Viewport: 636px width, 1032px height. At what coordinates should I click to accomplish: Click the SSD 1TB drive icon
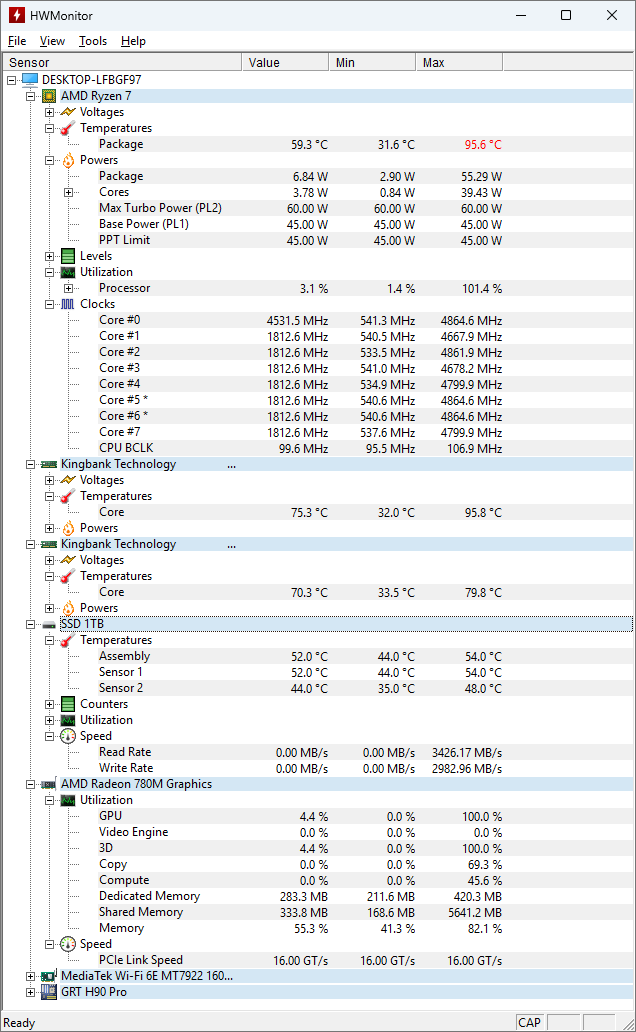[x=49, y=624]
